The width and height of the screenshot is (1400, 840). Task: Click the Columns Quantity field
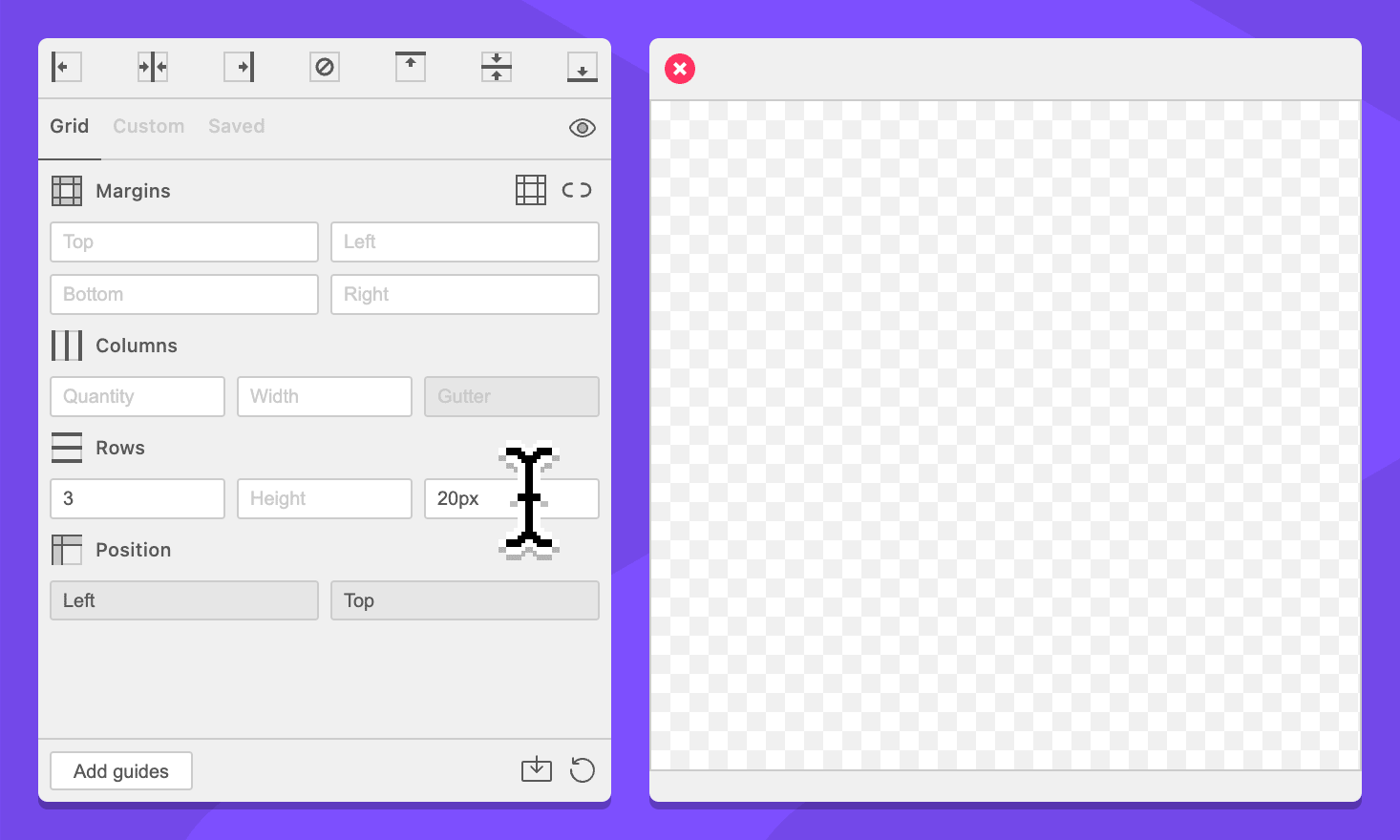(x=138, y=396)
